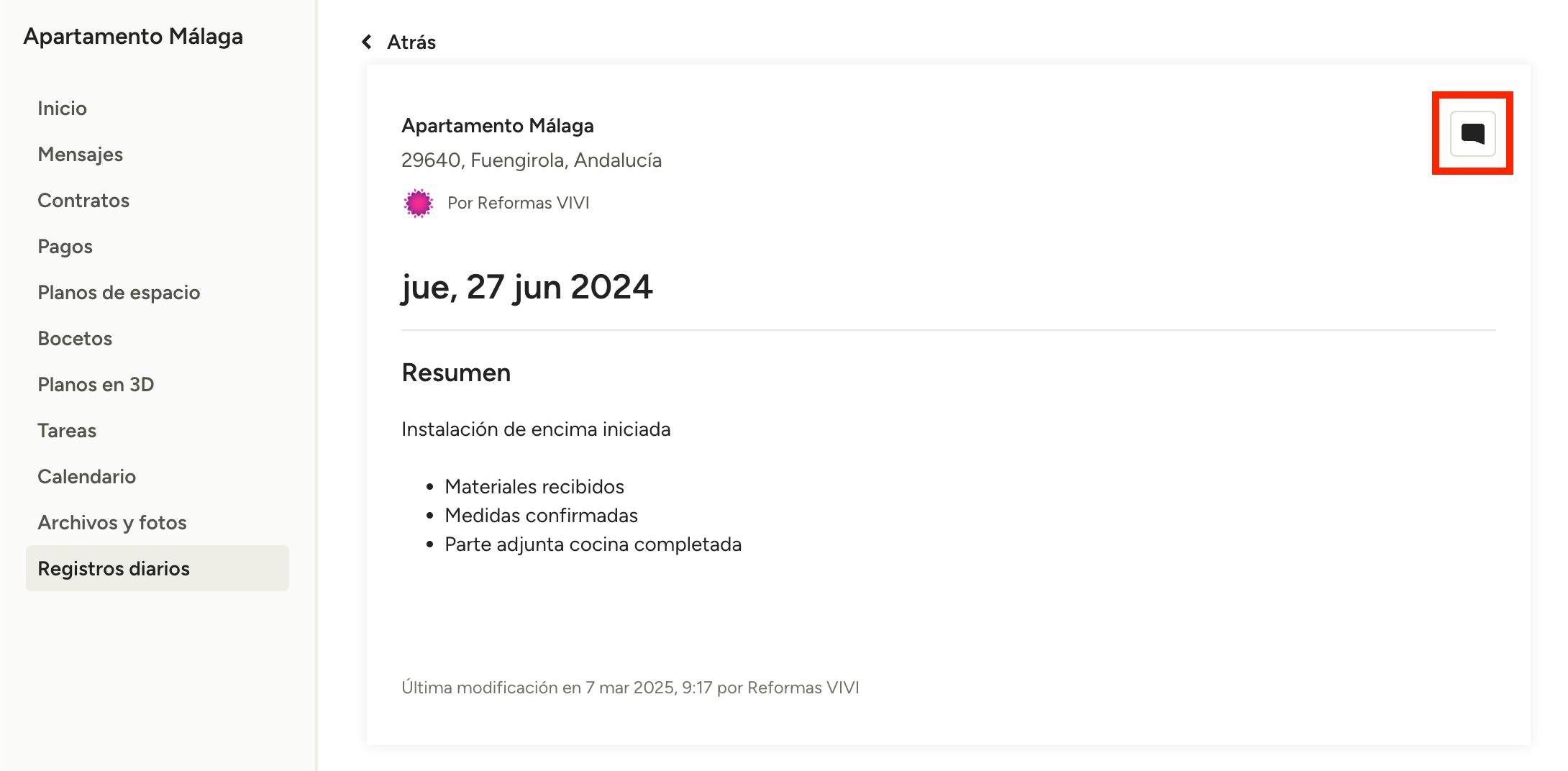Navigate to Contratos
The width and height of the screenshot is (1568, 771).
pyautogui.click(x=83, y=200)
